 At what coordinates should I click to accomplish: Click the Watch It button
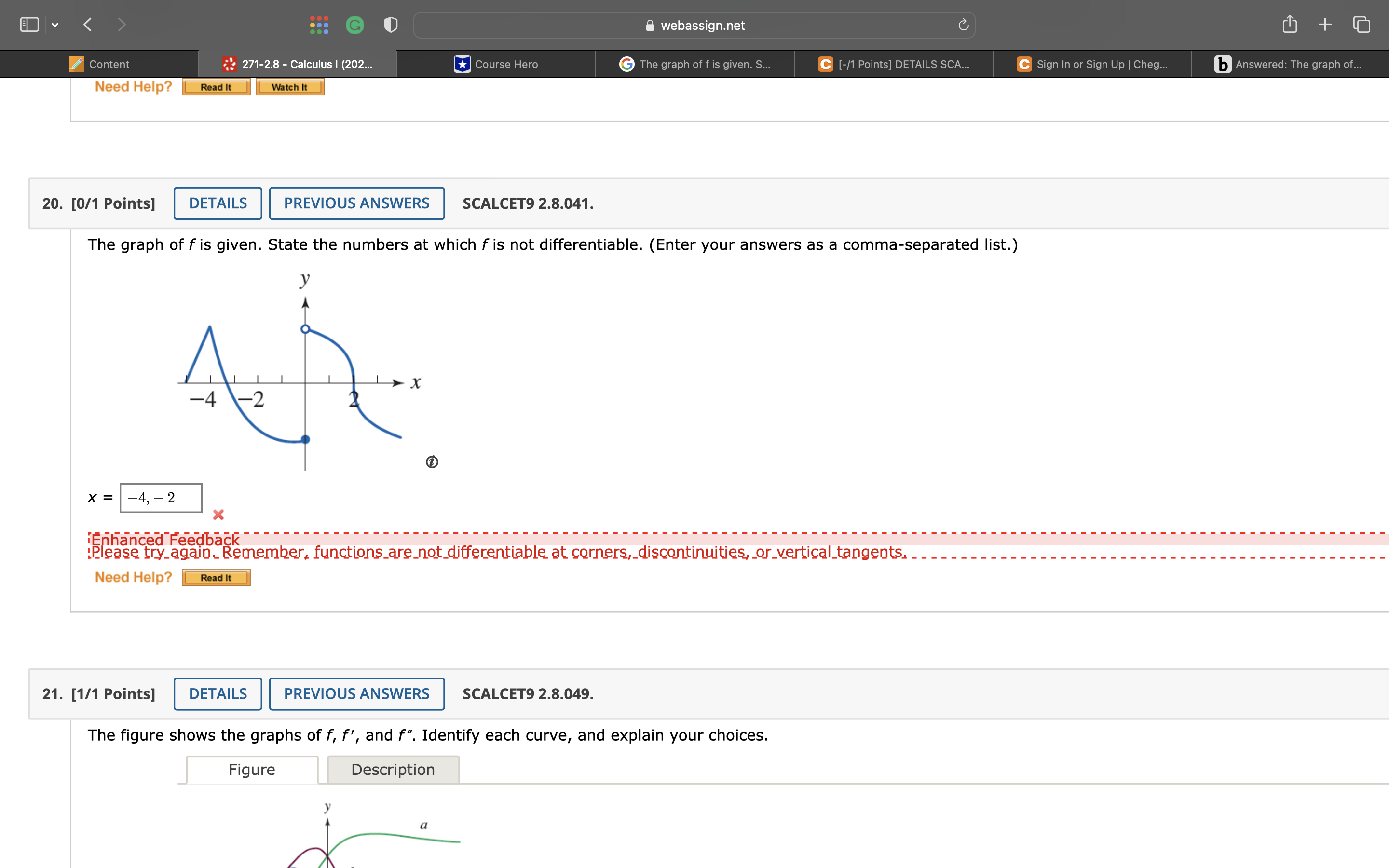(289, 87)
